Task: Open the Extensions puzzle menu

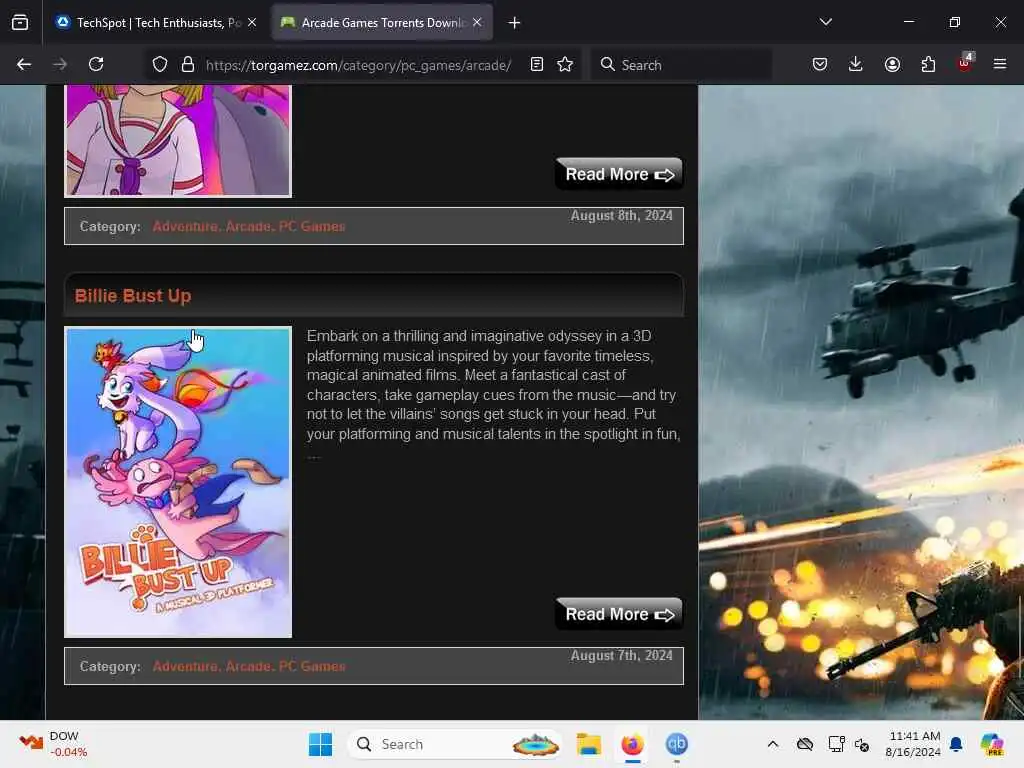Action: (928, 64)
